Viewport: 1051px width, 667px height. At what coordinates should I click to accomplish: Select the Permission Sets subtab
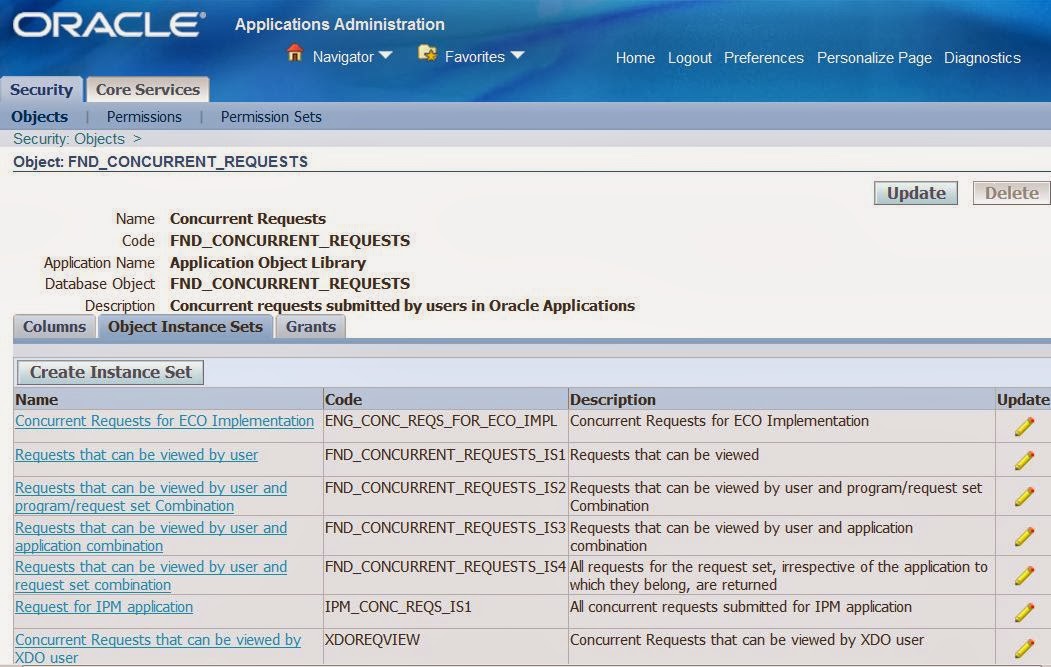271,117
